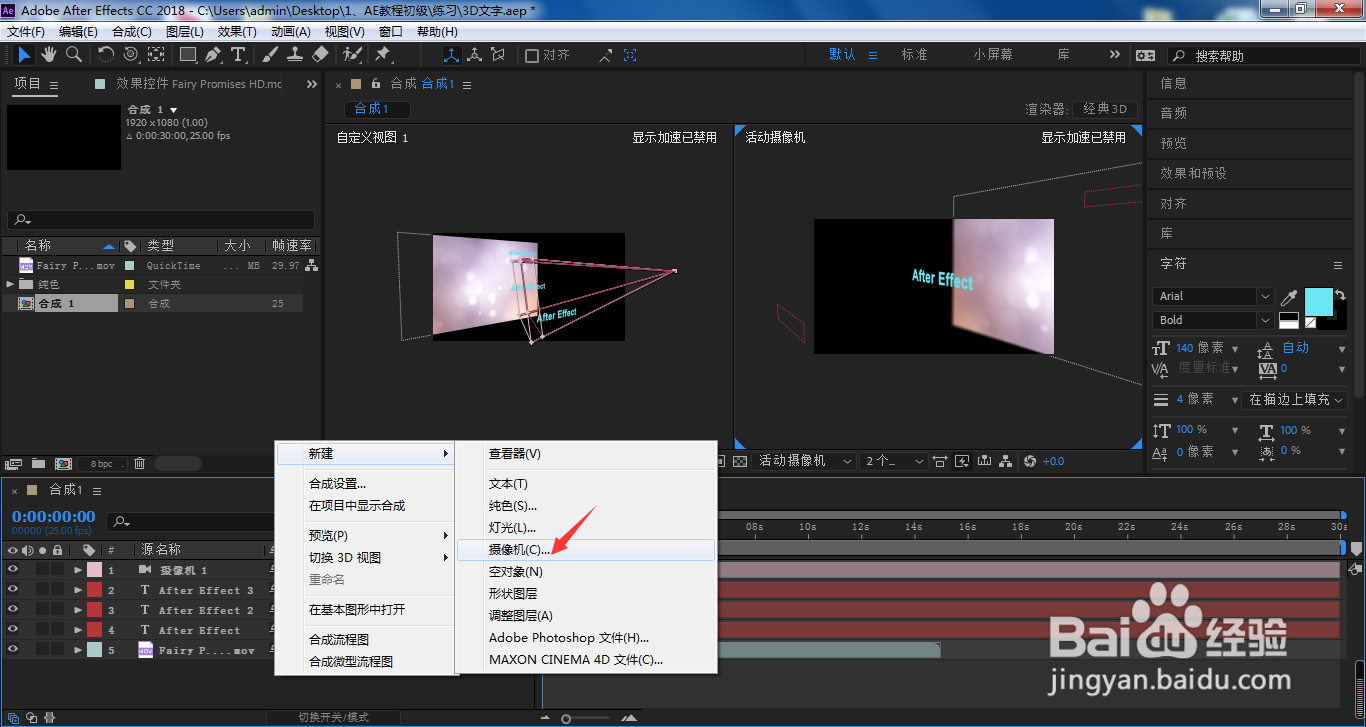Select the Brush tool
1366x727 pixels.
coord(271,55)
